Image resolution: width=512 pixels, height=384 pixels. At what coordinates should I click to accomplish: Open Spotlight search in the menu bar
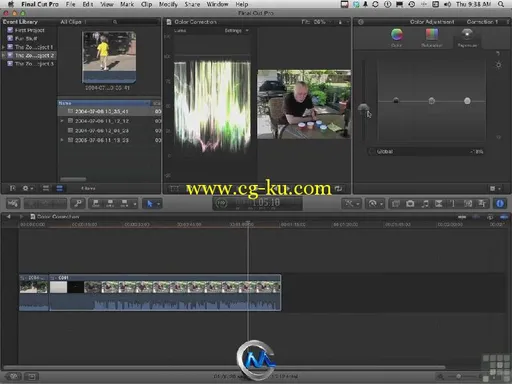click(501, 4)
